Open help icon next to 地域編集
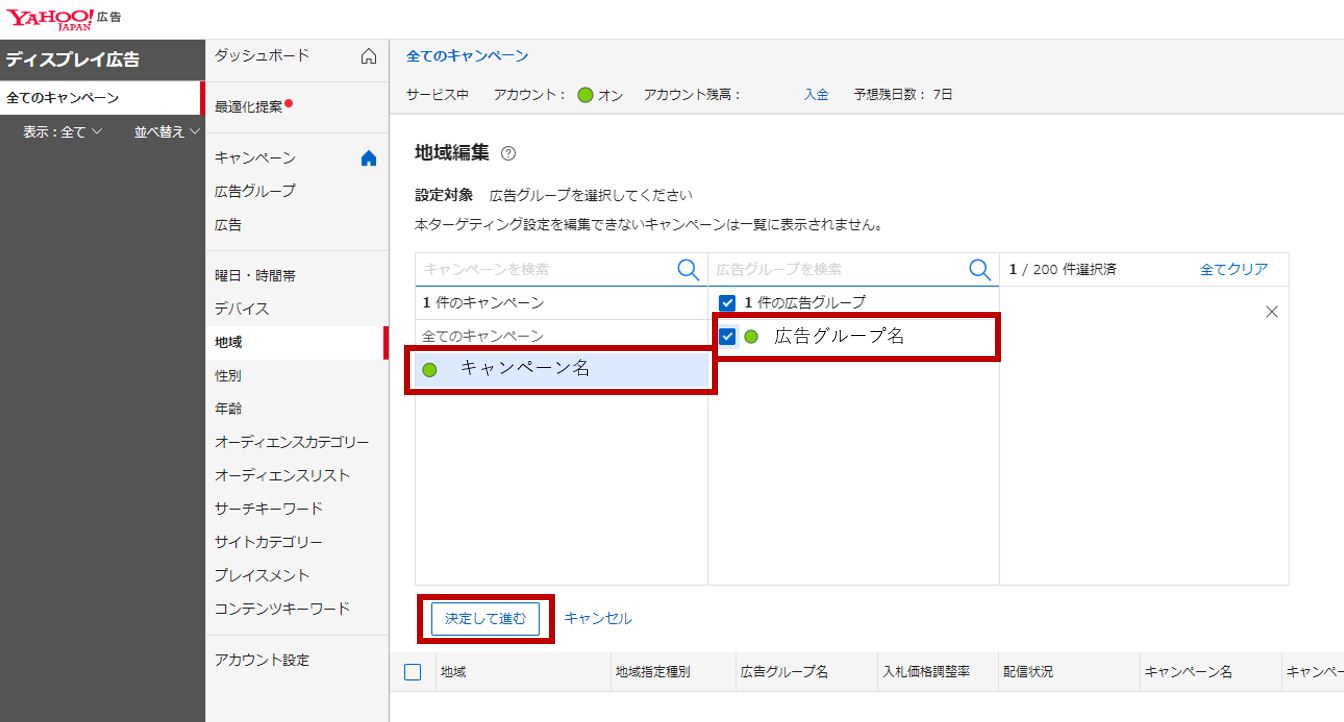This screenshot has height=722, width=1344. coord(508,153)
